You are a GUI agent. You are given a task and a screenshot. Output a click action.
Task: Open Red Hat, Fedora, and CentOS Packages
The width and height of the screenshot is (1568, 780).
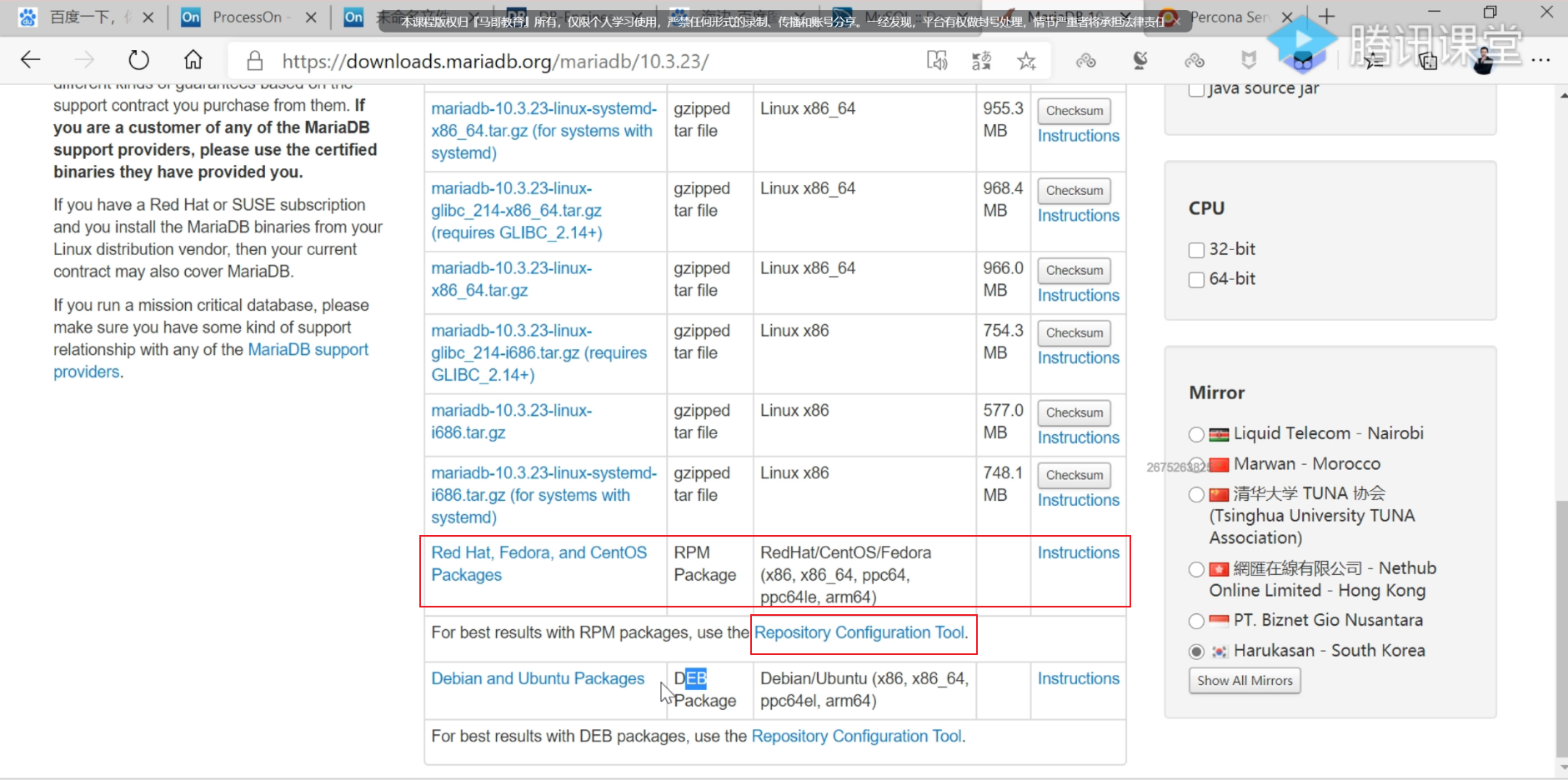(539, 564)
